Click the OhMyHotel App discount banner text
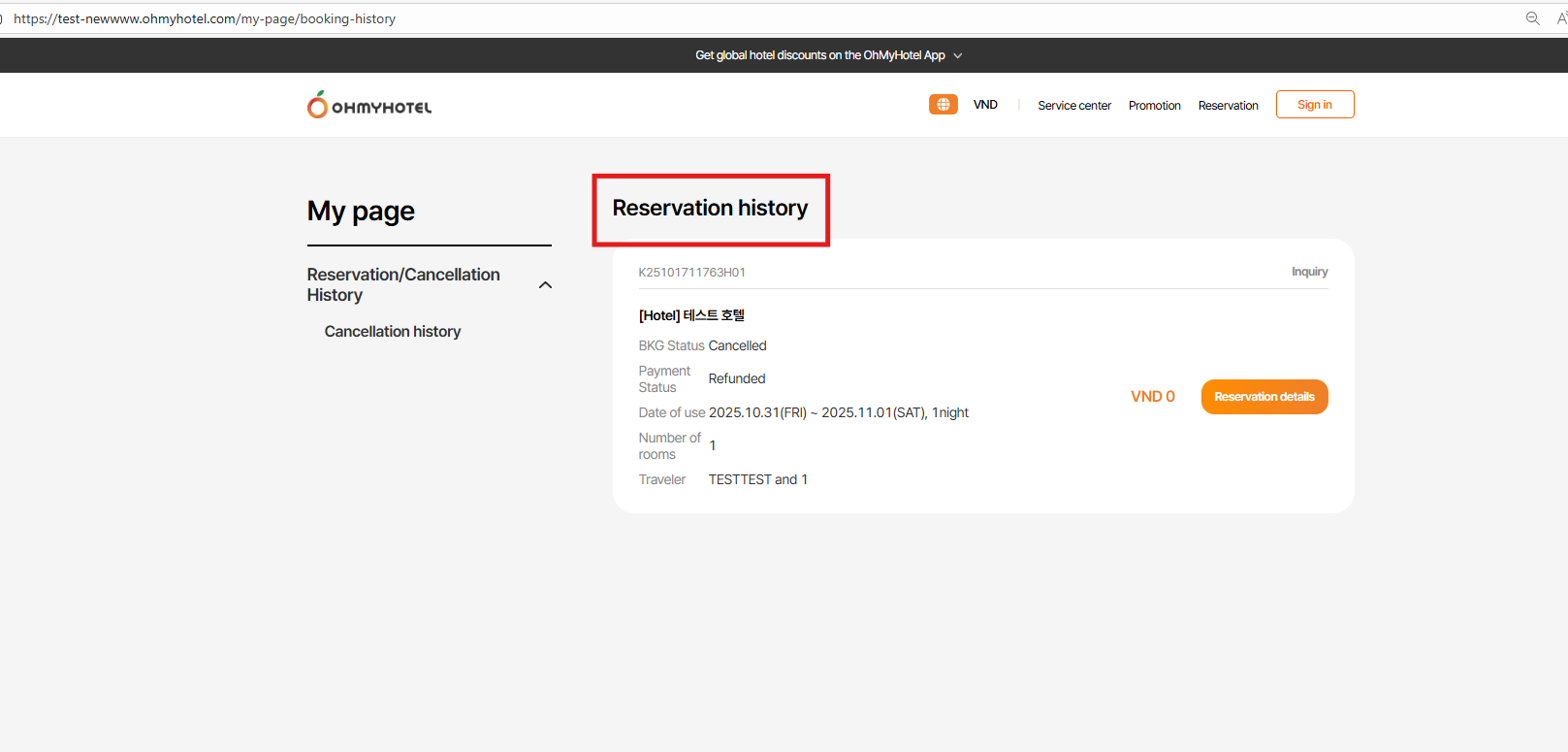 [819, 55]
